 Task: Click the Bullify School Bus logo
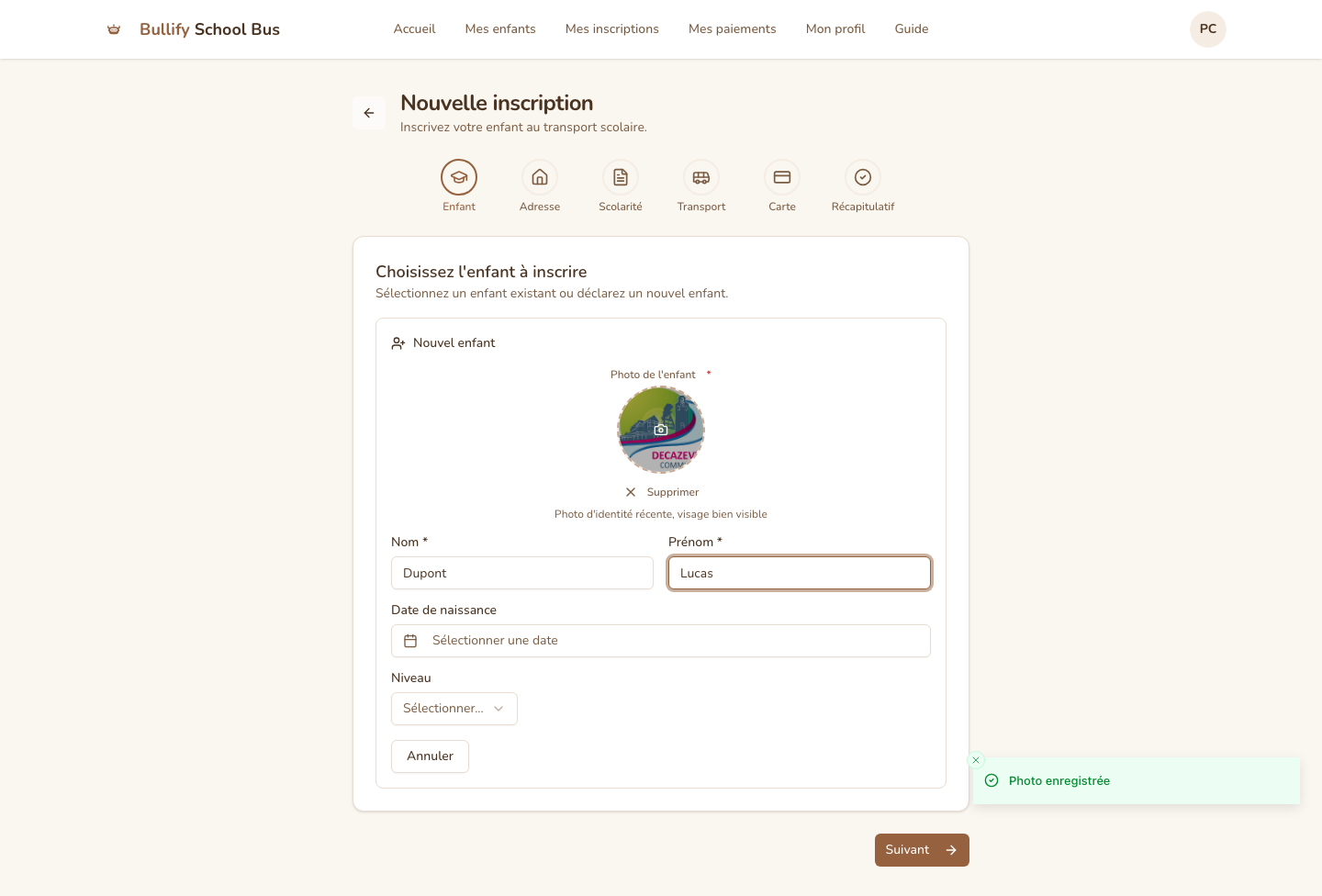click(194, 29)
